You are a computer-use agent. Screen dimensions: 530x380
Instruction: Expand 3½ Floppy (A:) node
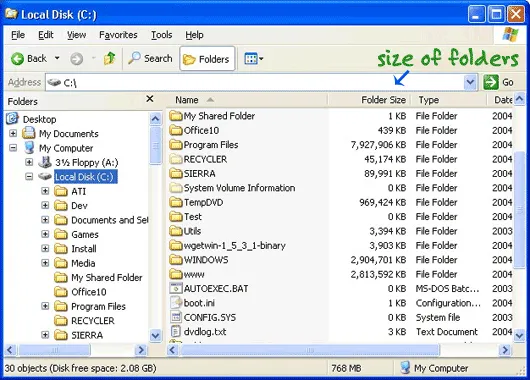point(29,162)
